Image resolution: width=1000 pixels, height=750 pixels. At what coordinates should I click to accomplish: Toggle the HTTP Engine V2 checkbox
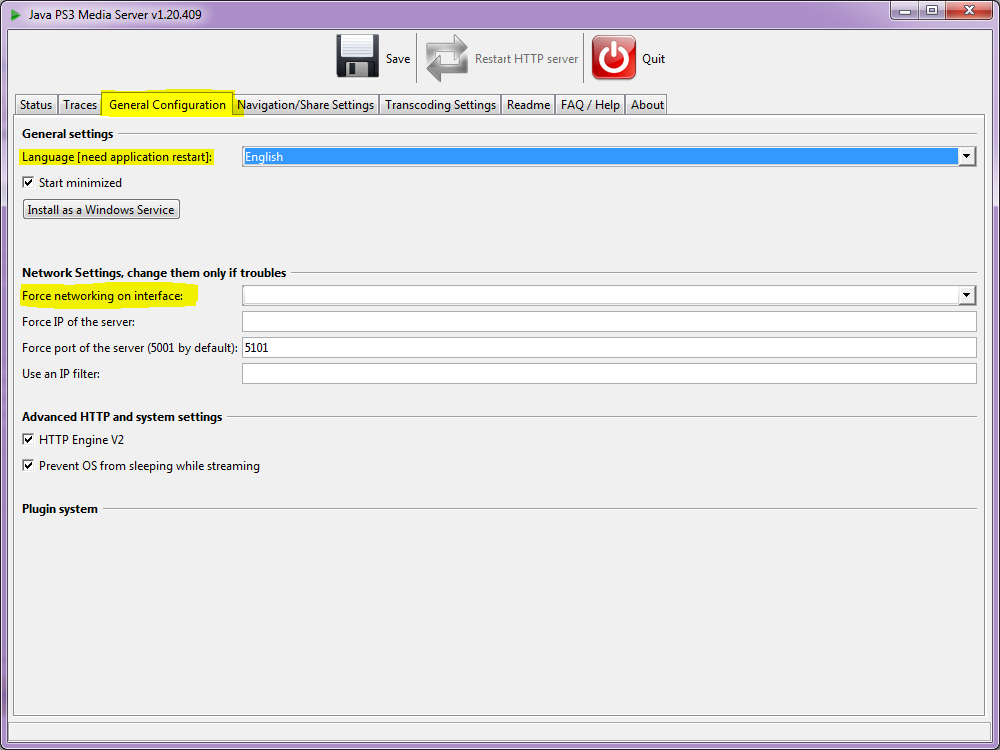(x=28, y=439)
